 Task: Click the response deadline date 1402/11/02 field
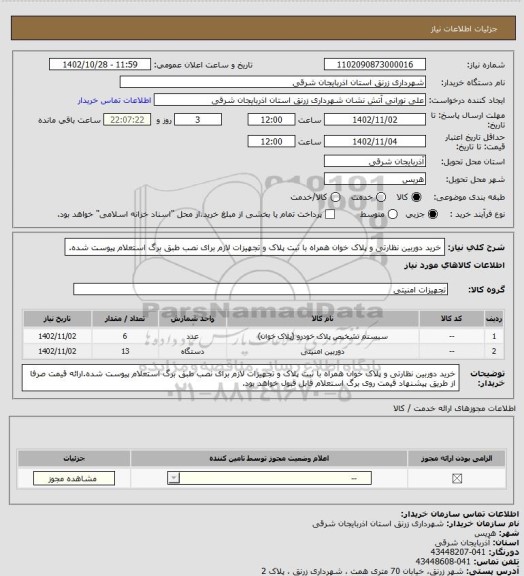375,120
